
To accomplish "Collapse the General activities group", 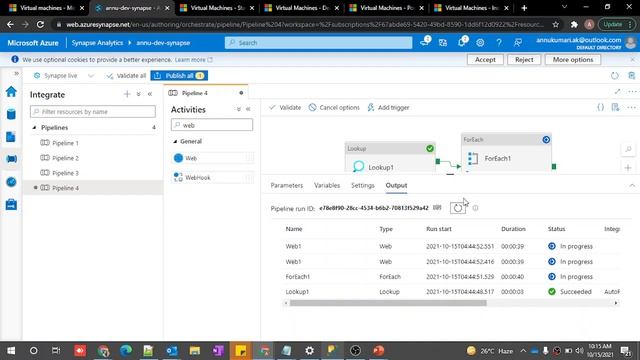I will coord(175,141).
